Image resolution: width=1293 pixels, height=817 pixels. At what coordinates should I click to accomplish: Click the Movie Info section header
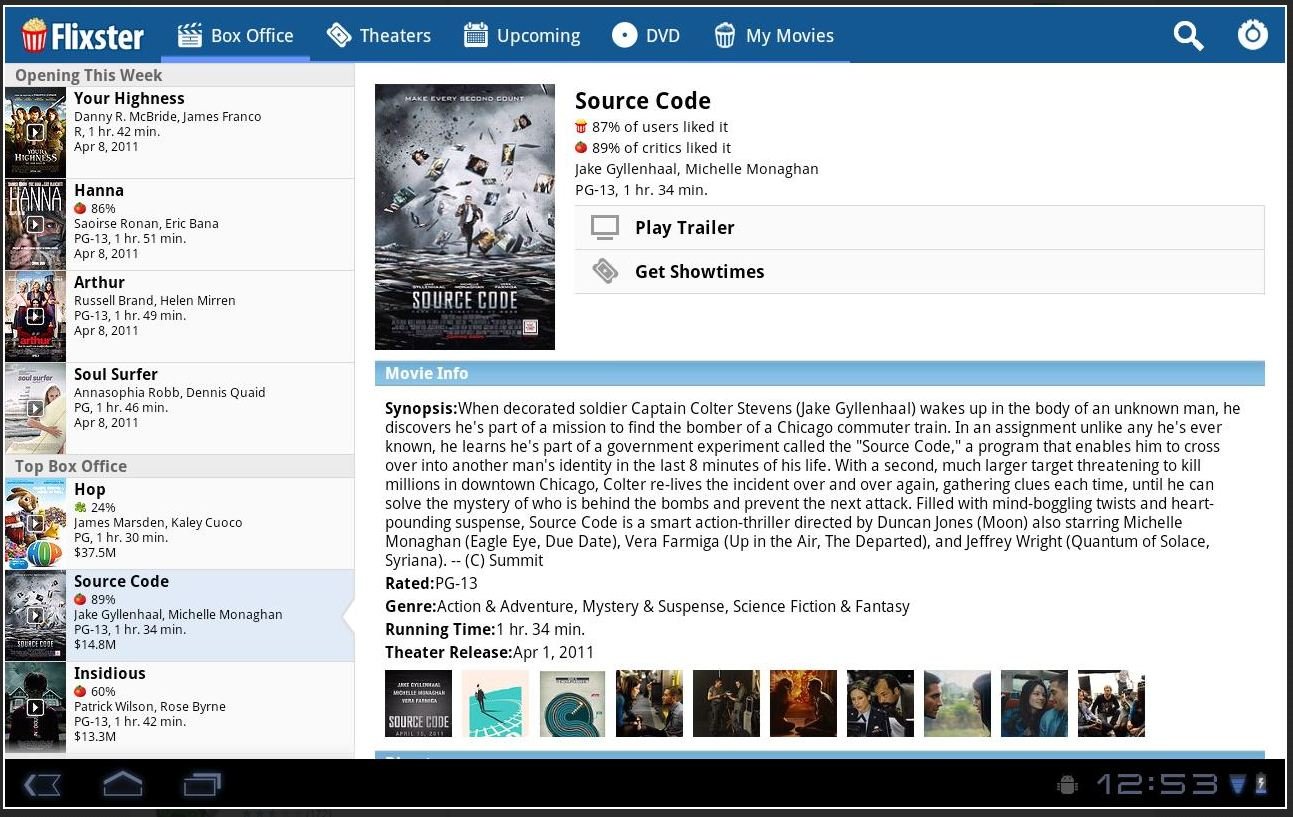point(820,373)
